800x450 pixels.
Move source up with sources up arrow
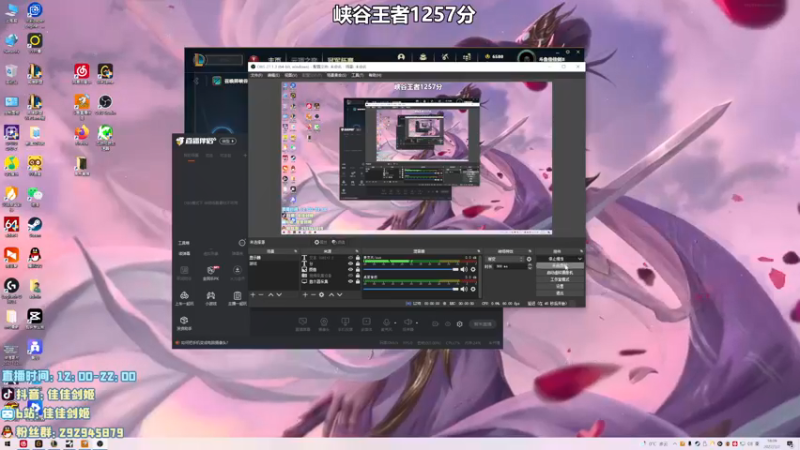coord(331,295)
